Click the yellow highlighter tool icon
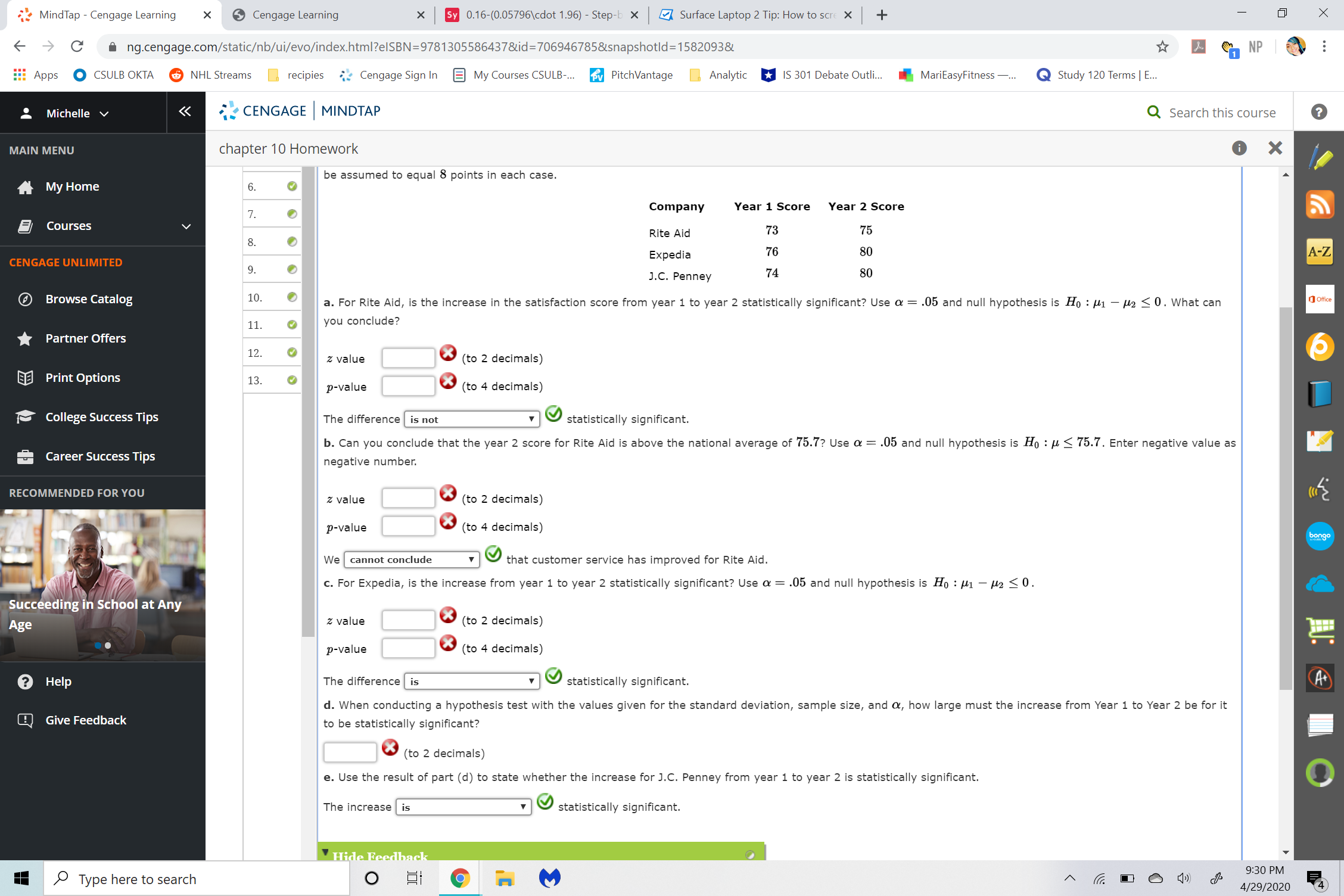 (1319, 158)
